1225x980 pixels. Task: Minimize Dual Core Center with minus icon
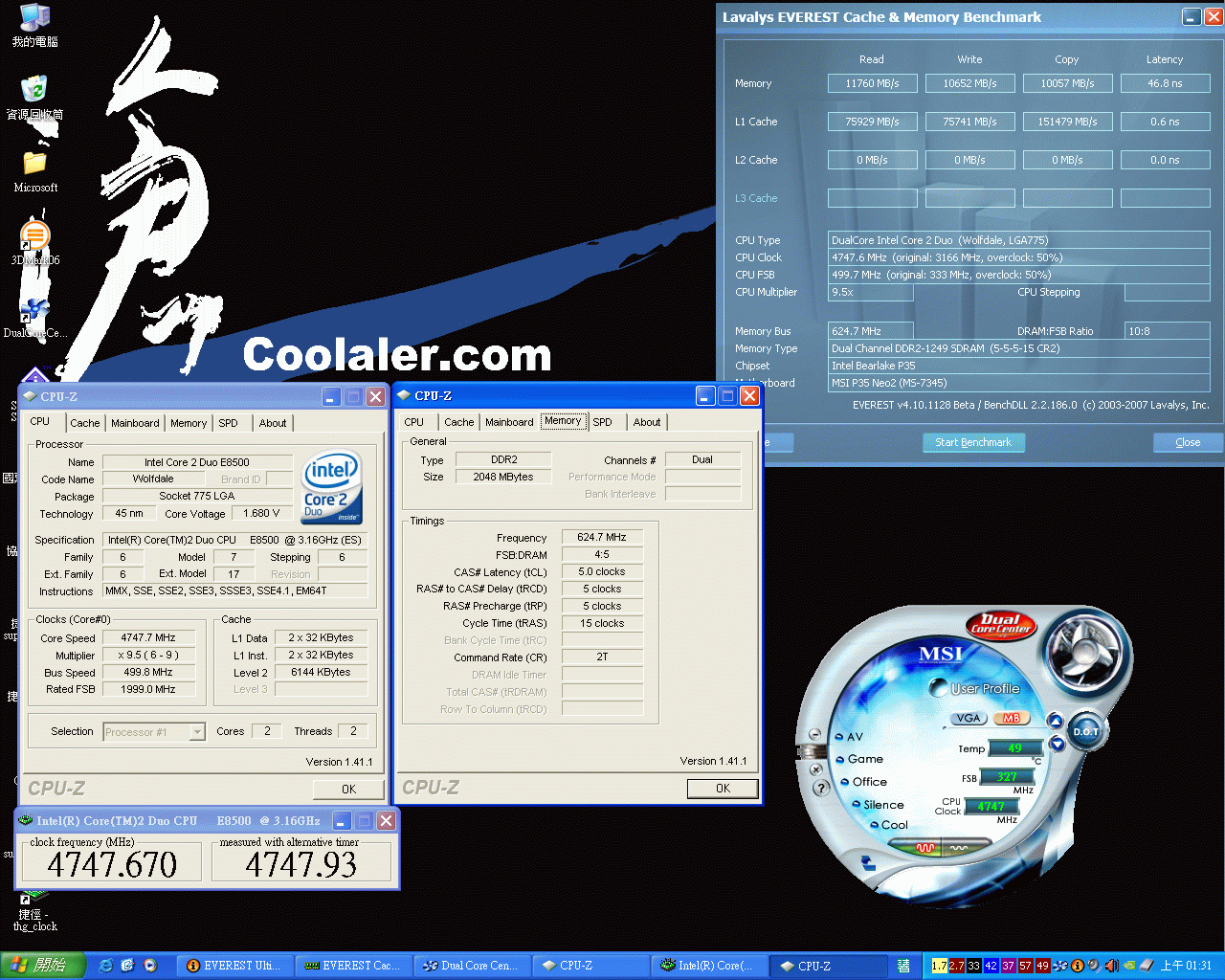pyautogui.click(x=815, y=735)
